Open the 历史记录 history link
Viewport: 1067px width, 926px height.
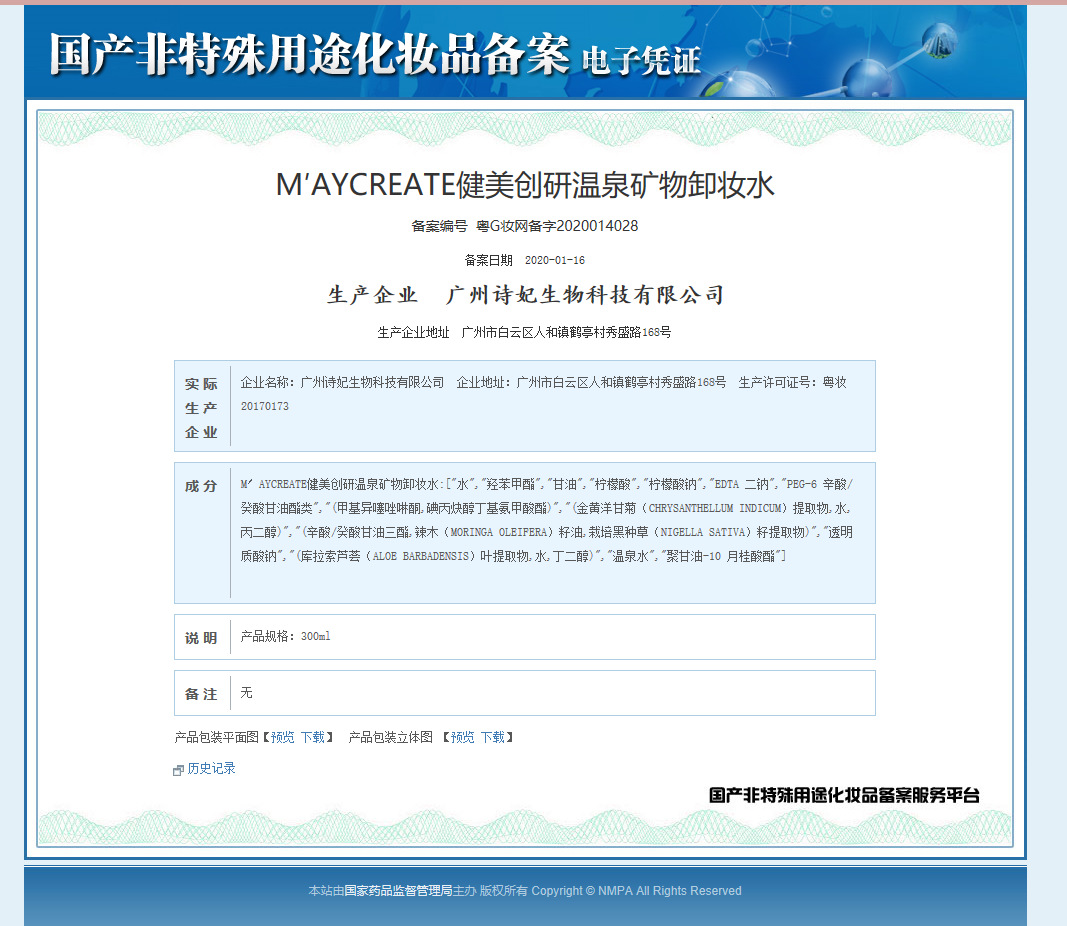[x=211, y=768]
